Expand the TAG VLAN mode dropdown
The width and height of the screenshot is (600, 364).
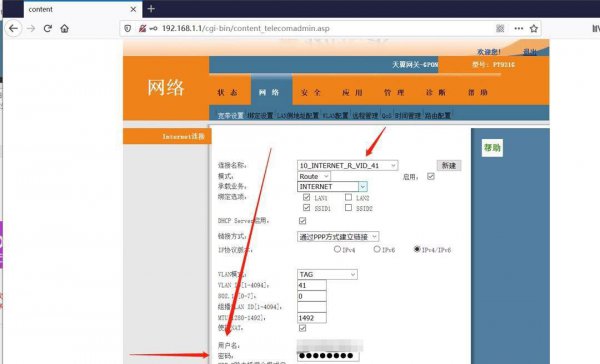327,274
